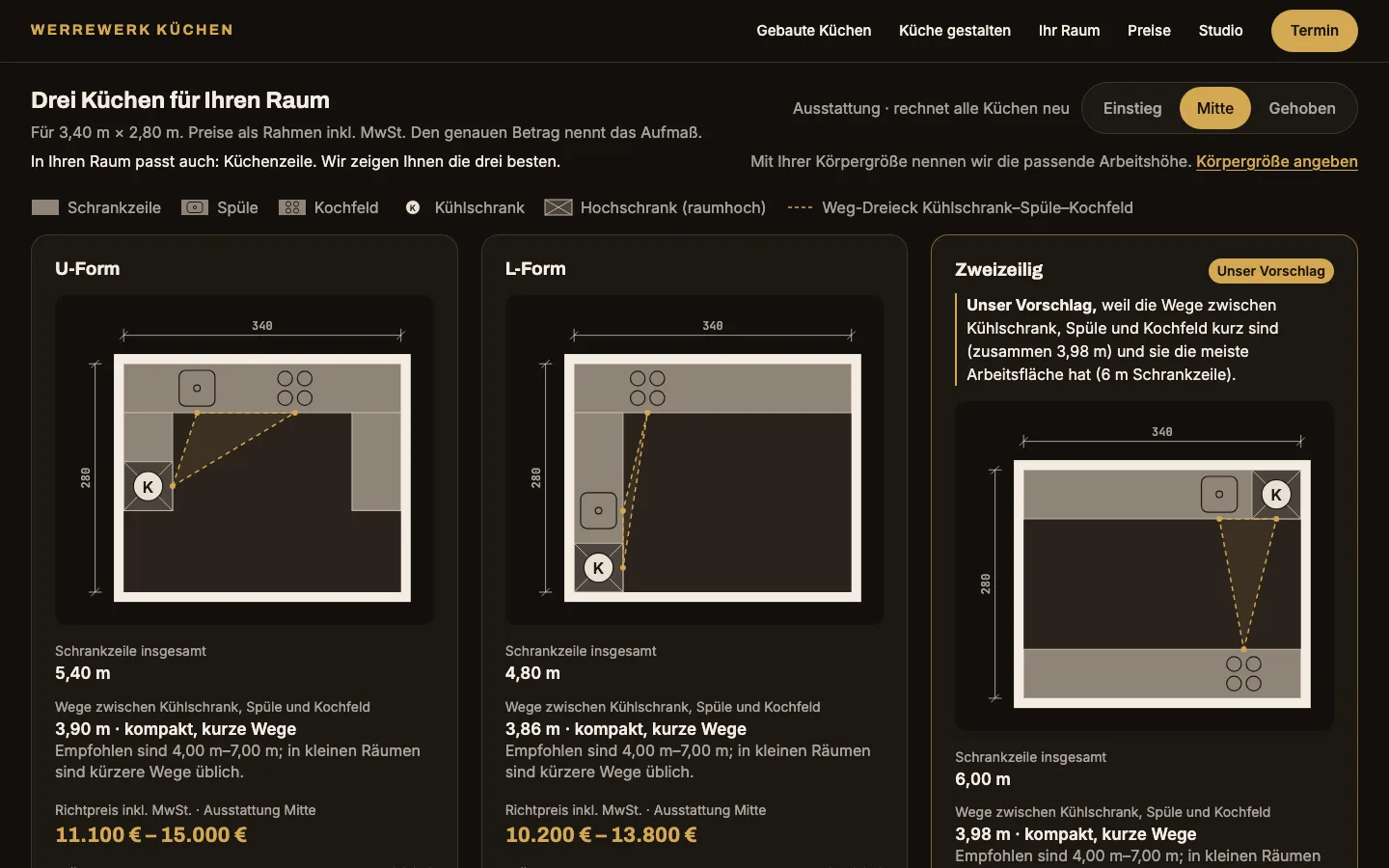Switch equipment level to Einstieg
This screenshot has height=868, width=1389.
pos(1132,108)
